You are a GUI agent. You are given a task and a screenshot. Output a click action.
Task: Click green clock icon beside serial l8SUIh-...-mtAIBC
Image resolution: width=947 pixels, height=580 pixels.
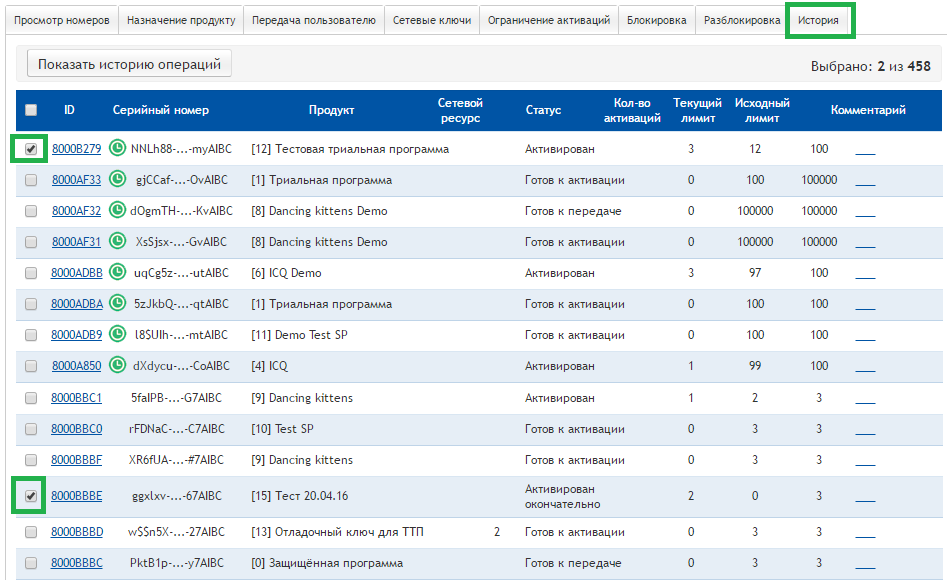[118, 335]
